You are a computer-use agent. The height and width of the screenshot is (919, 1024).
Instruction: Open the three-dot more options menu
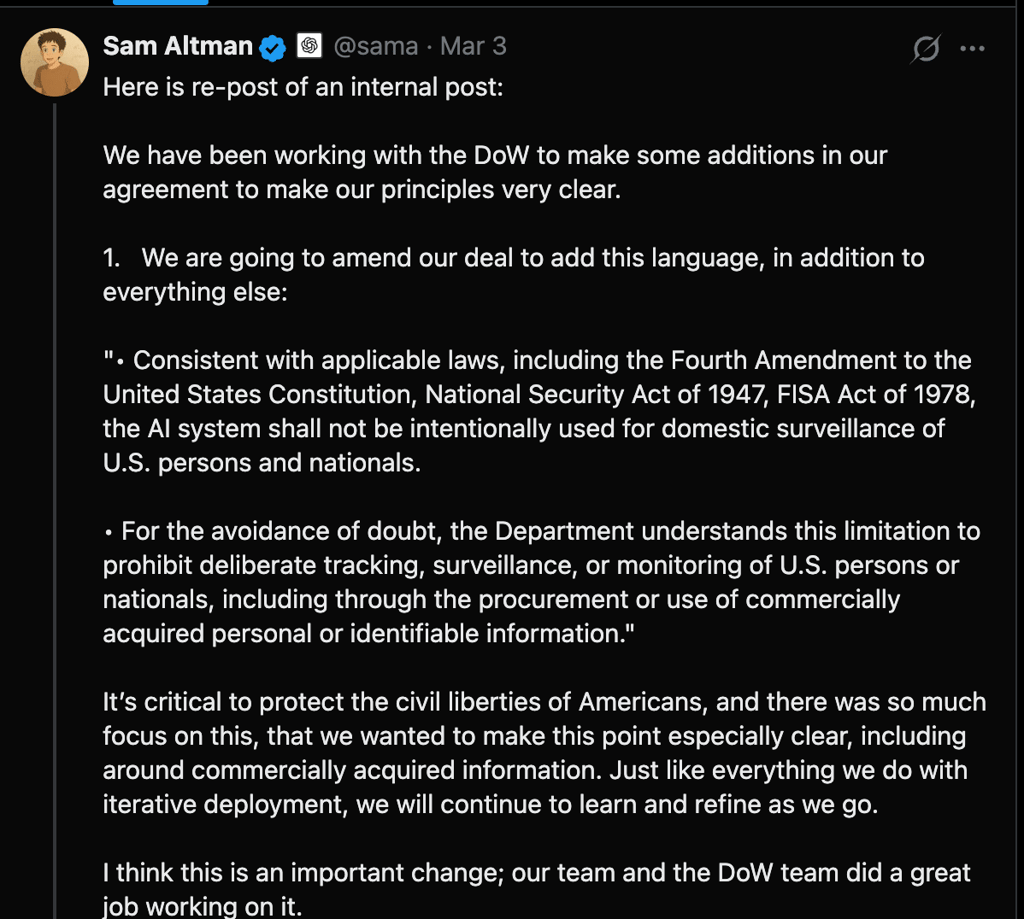(x=972, y=46)
